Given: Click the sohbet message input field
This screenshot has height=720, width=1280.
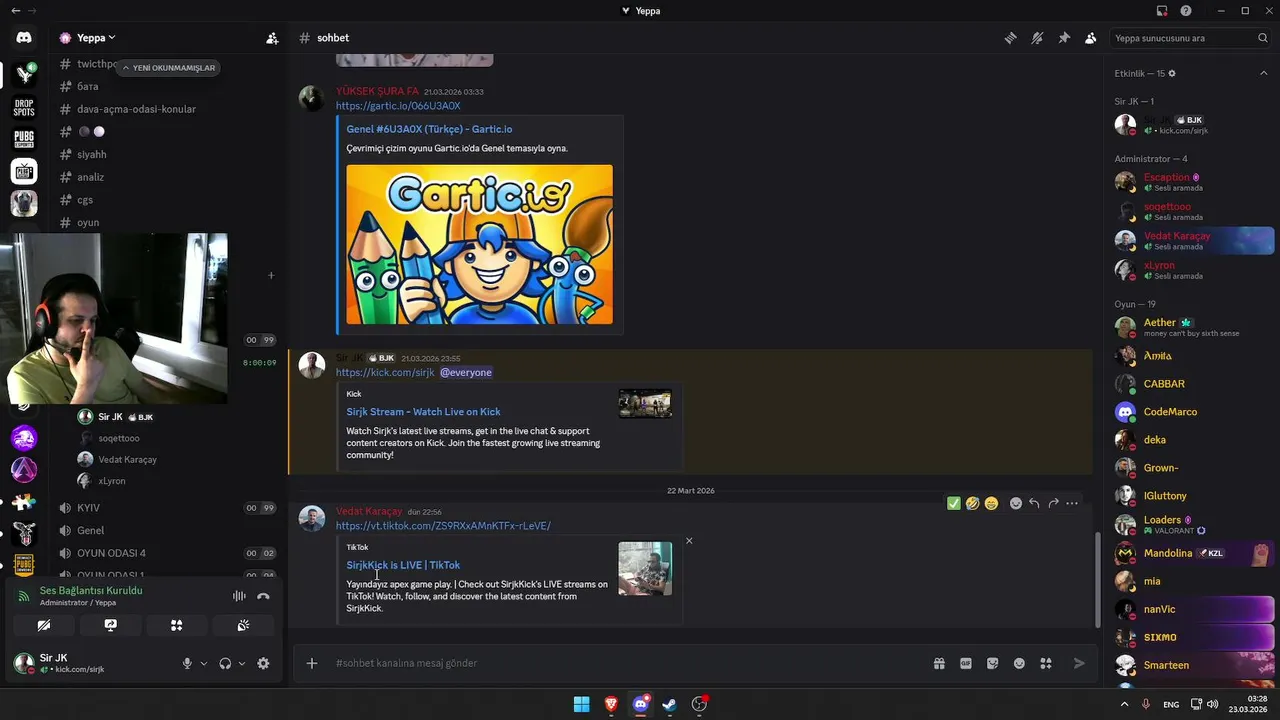Looking at the screenshot, I should (627, 663).
